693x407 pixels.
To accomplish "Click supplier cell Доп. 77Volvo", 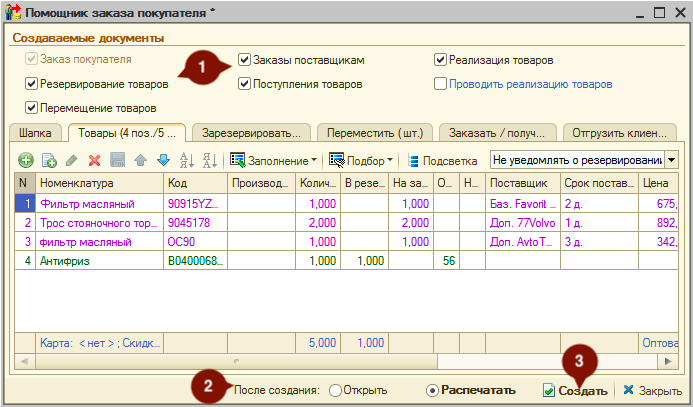I will click(x=523, y=223).
